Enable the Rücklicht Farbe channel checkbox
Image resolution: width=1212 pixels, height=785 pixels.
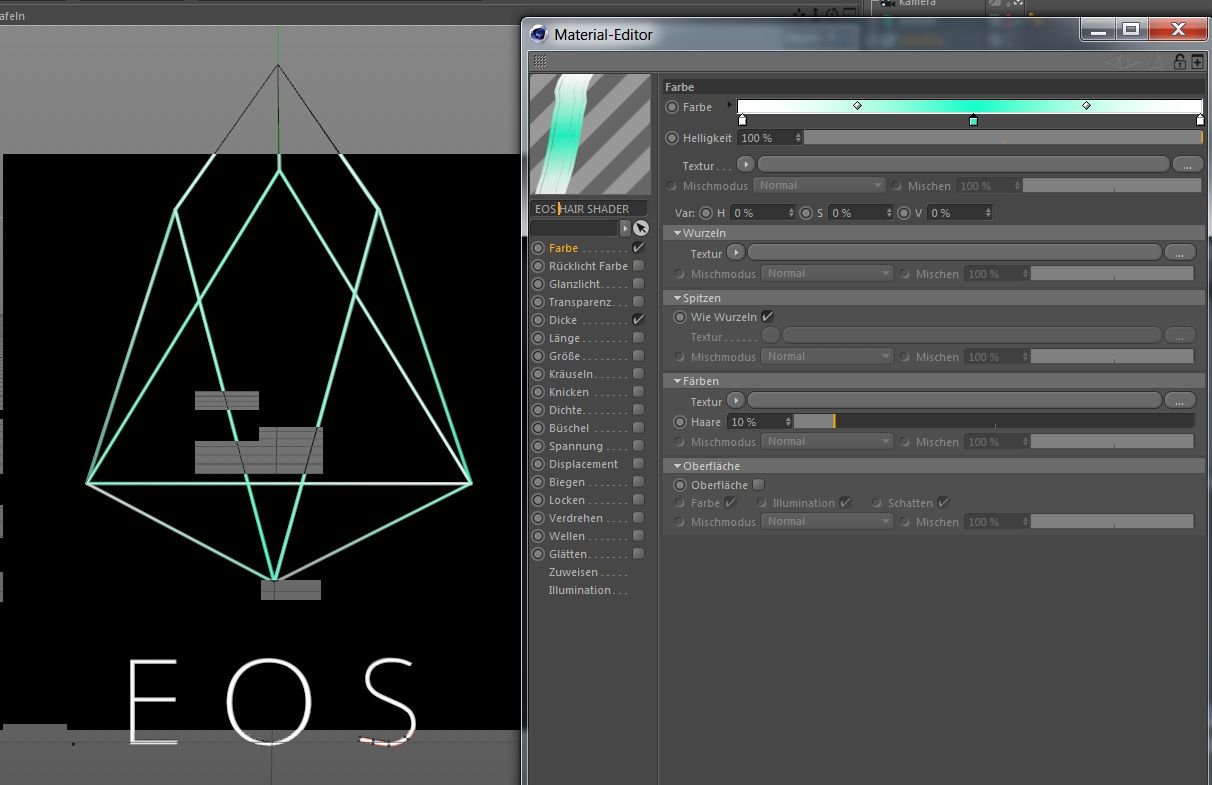coord(638,266)
